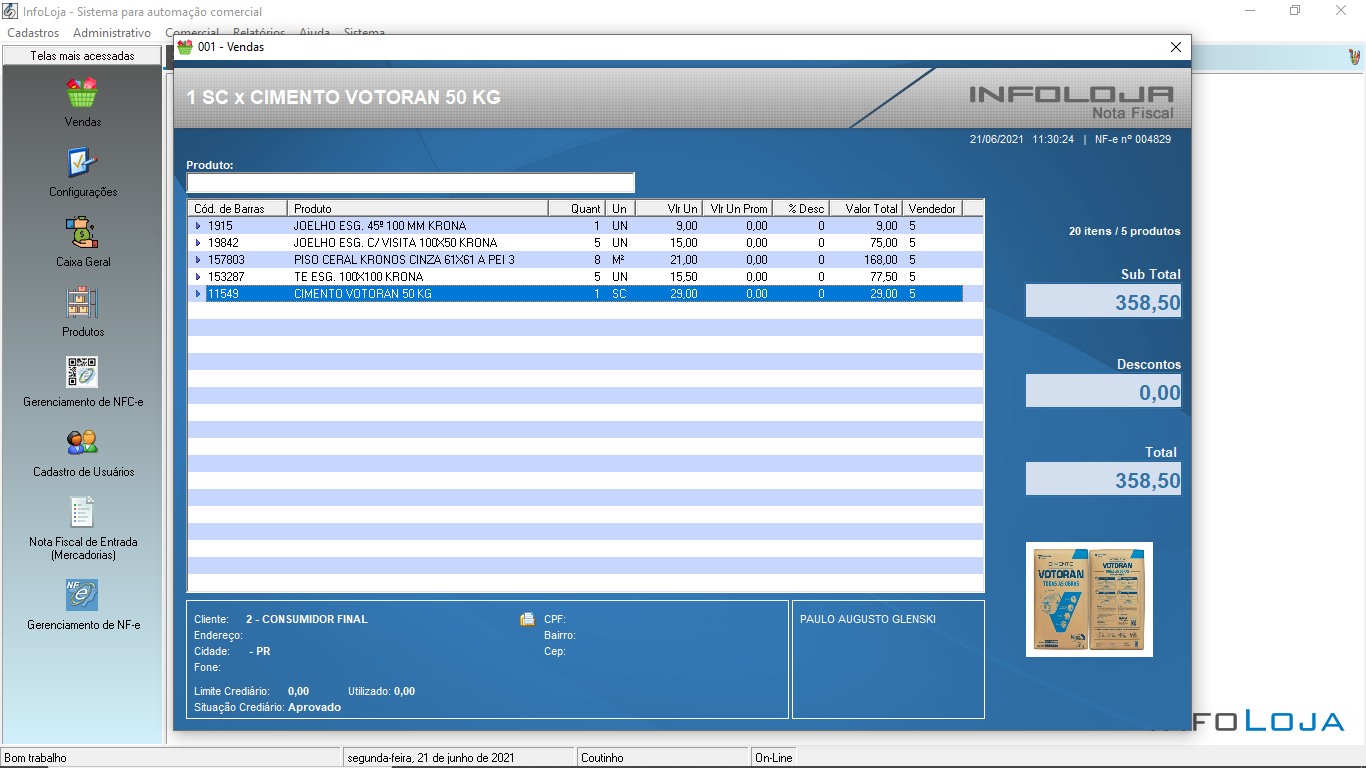Open Nota Fiscal de Entrada icon

pyautogui.click(x=82, y=512)
